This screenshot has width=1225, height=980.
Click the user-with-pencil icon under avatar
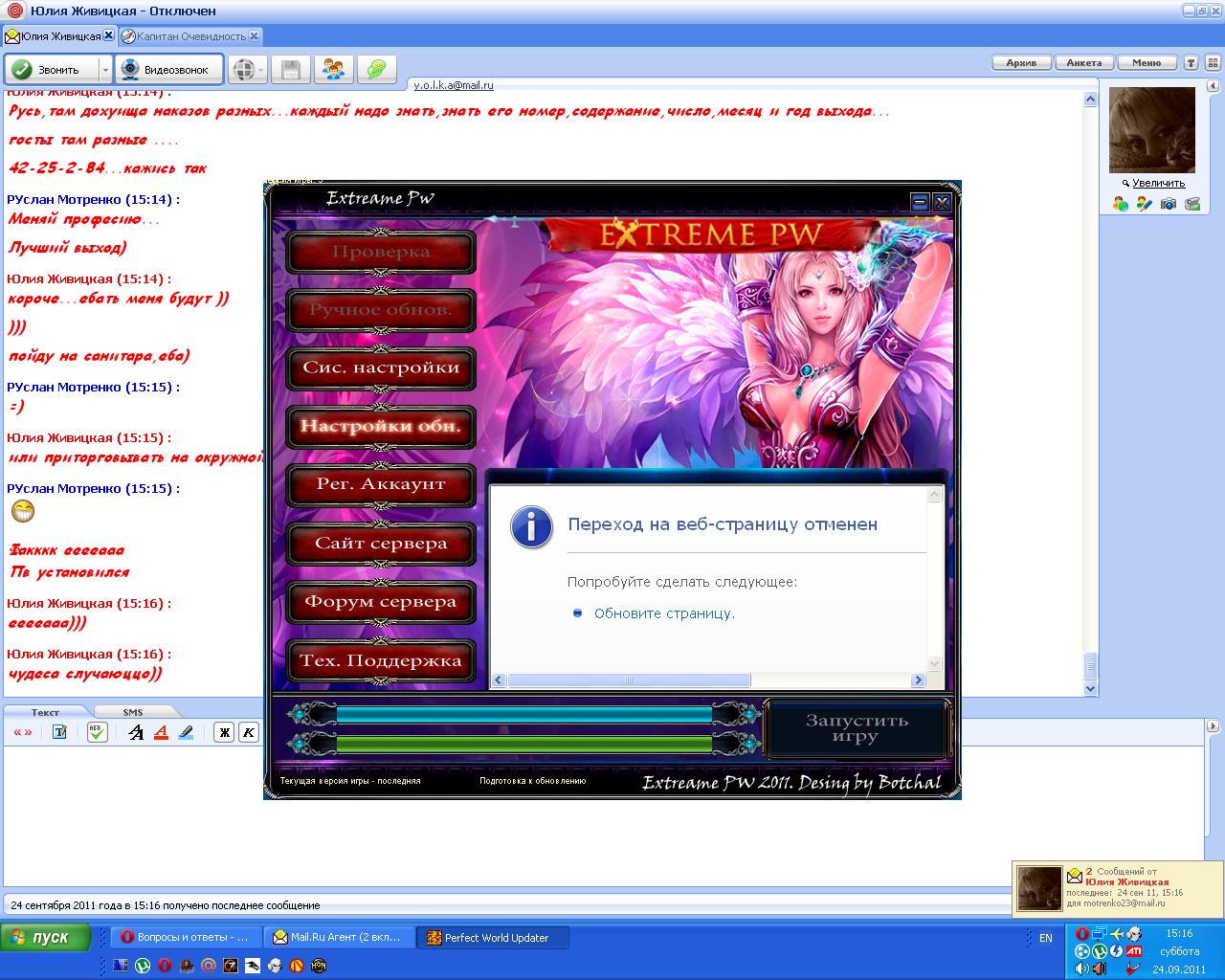(1144, 204)
